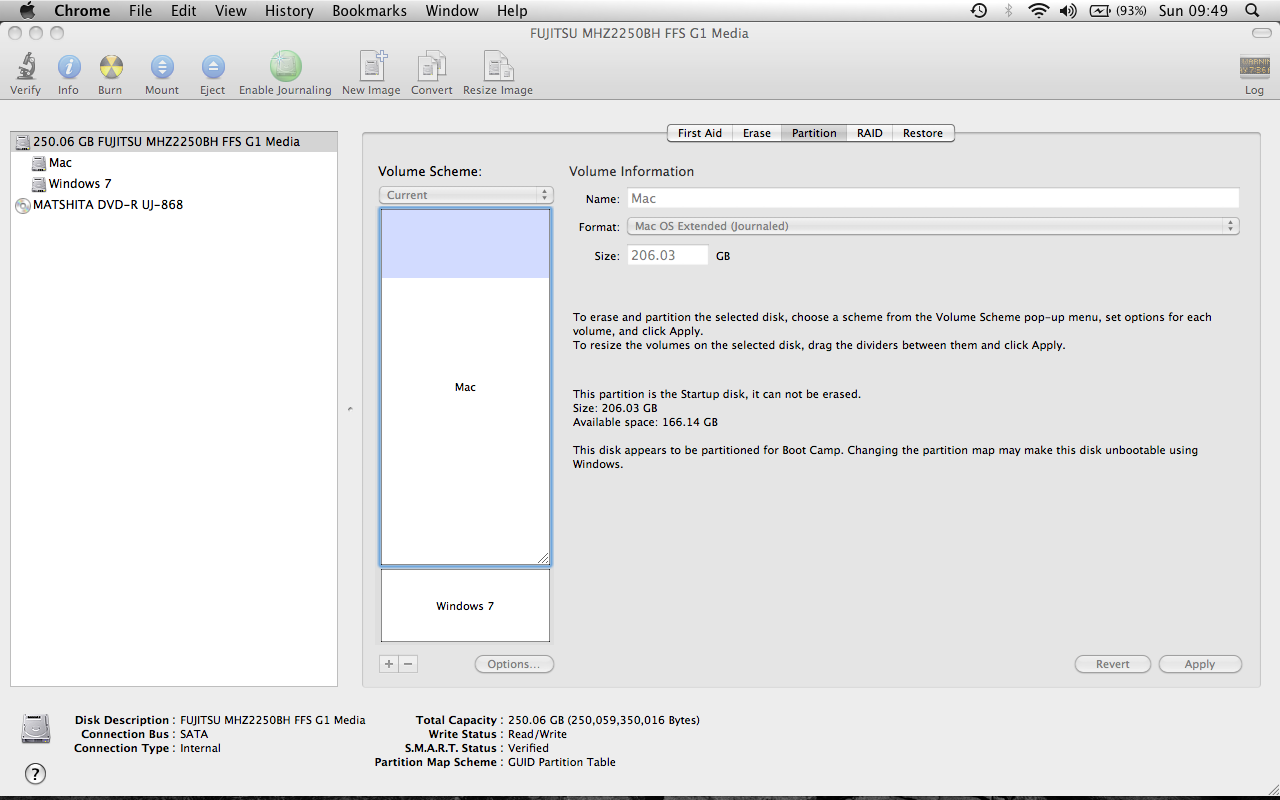Click the Resize Image toolbar icon
The height and width of the screenshot is (800, 1280).
click(x=497, y=67)
